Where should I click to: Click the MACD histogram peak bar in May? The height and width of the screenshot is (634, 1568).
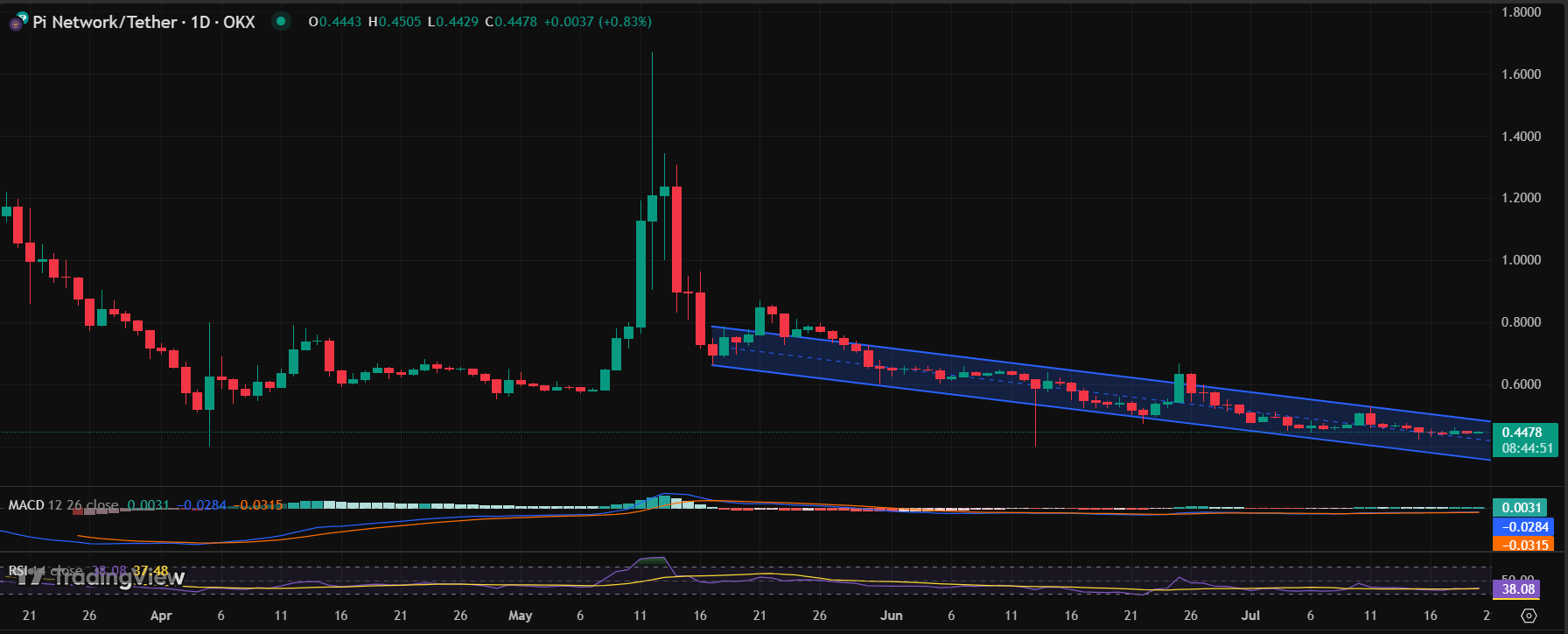click(x=664, y=502)
